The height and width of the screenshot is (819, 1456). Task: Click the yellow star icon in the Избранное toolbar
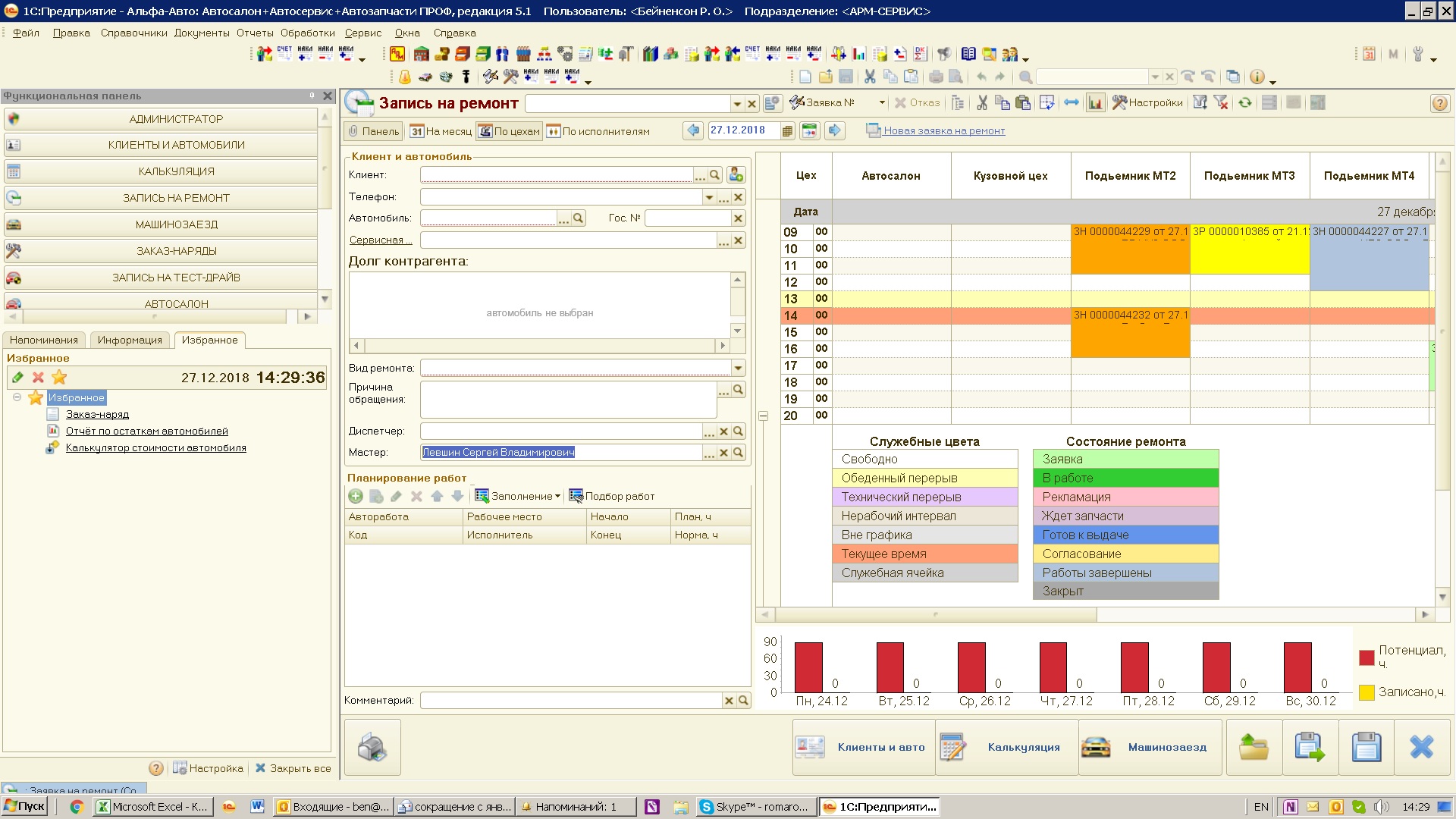pyautogui.click(x=59, y=377)
